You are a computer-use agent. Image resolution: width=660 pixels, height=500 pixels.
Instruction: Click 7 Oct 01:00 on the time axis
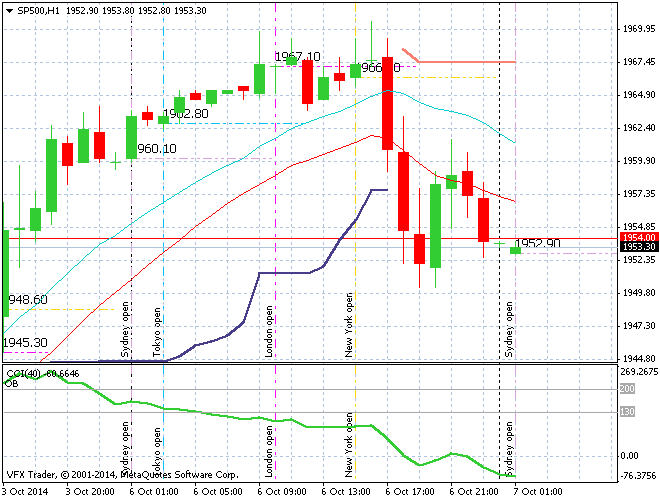538,492
